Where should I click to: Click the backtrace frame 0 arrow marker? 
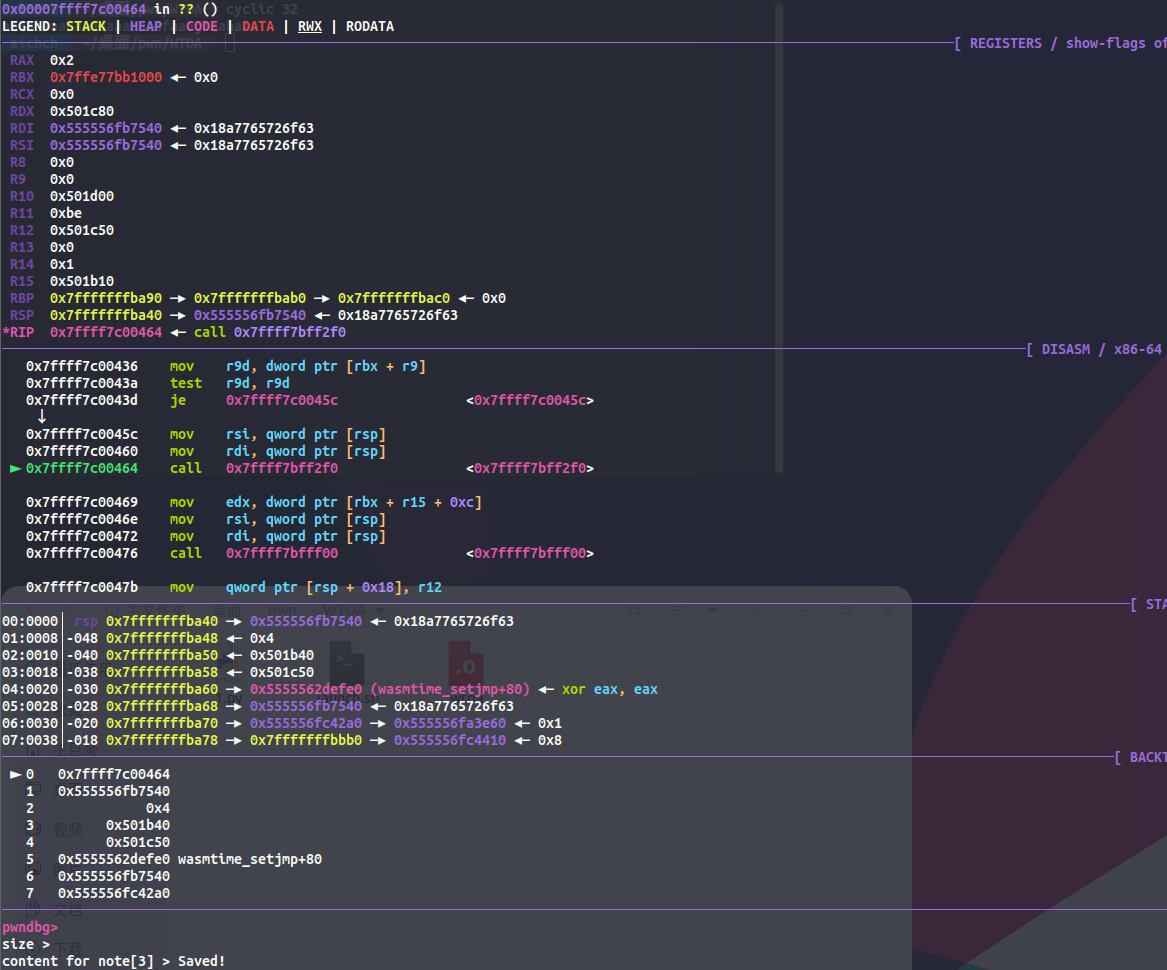pyautogui.click(x=15, y=774)
